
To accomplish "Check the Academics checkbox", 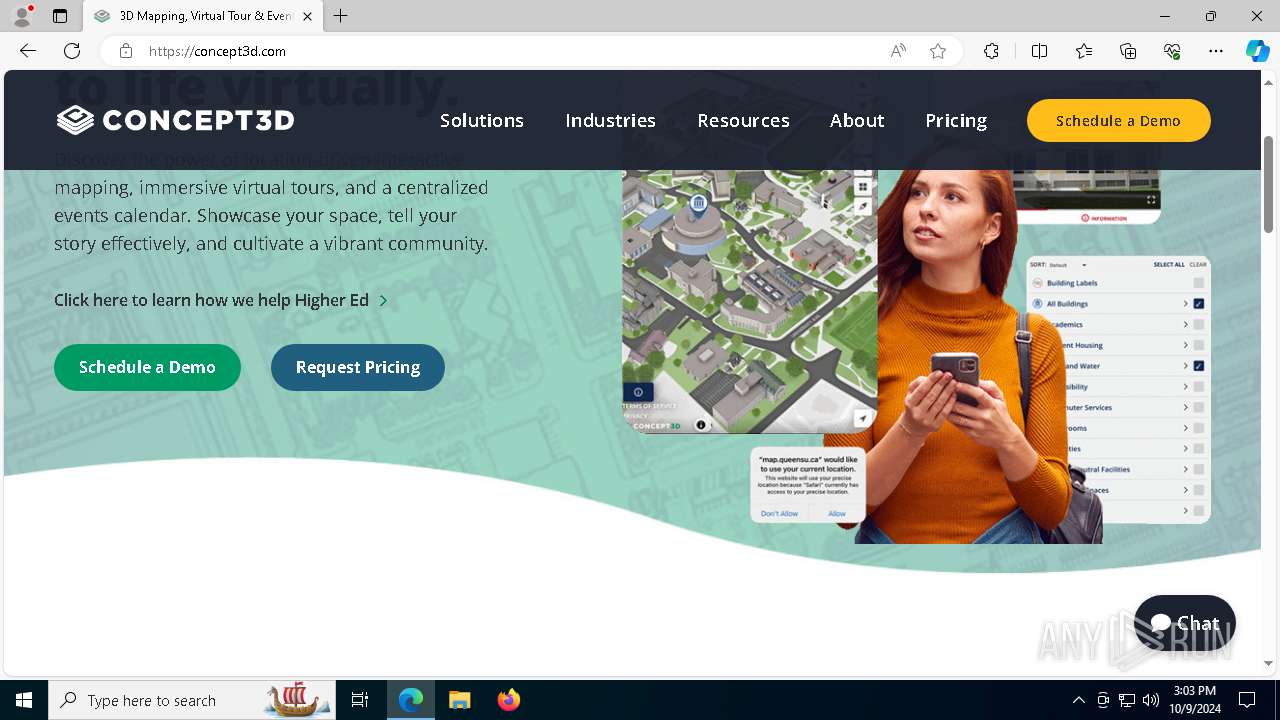I will click(1198, 325).
